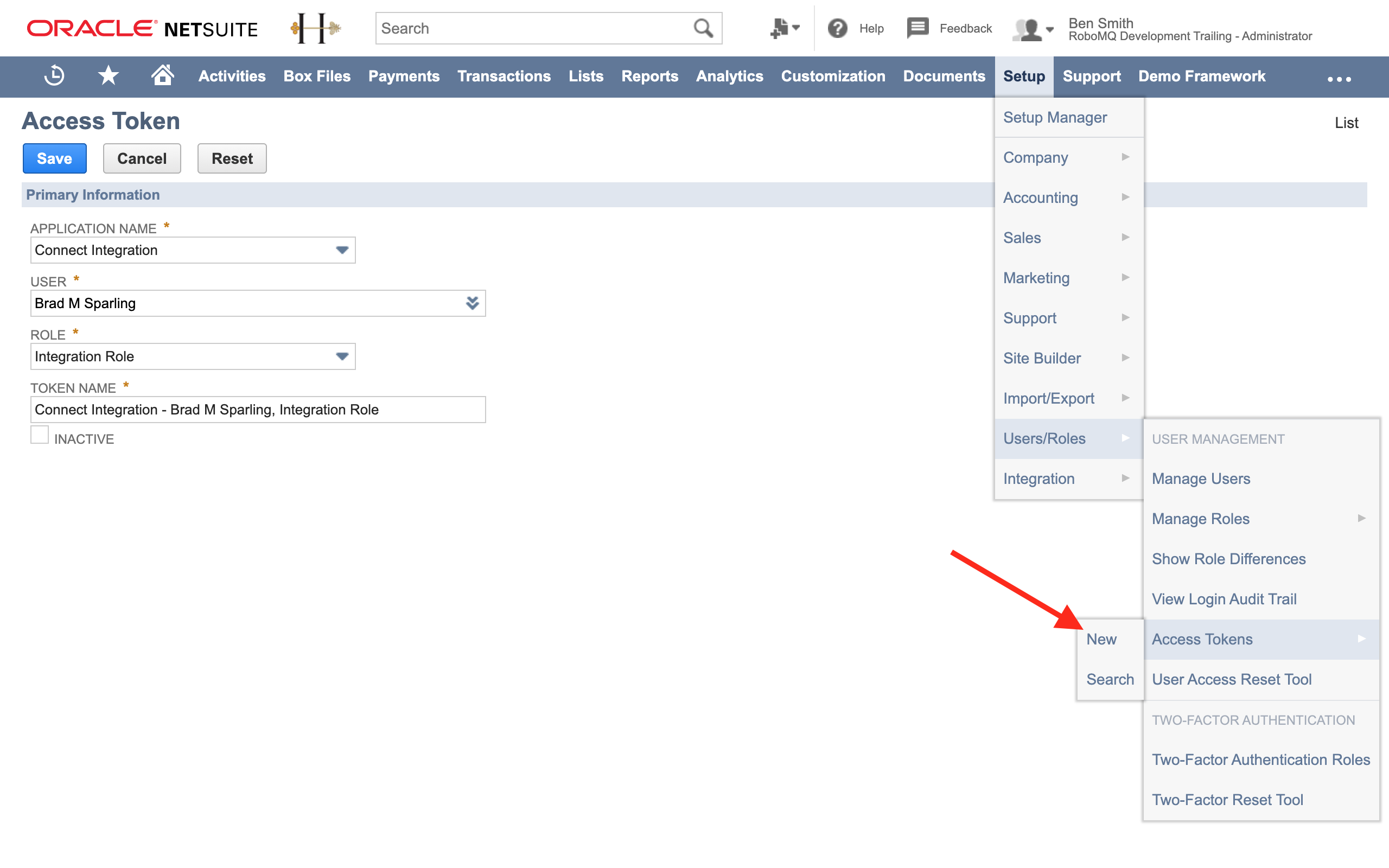Click the Reset button
Image resolution: width=1389 pixels, height=868 pixels.
click(x=232, y=158)
